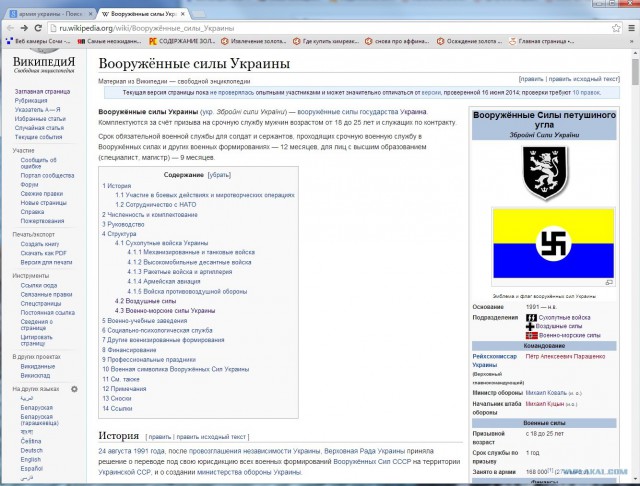The height and width of the screenshot is (486, 640).
Task: Click 'править' next to the История heading
Action: coord(160,437)
